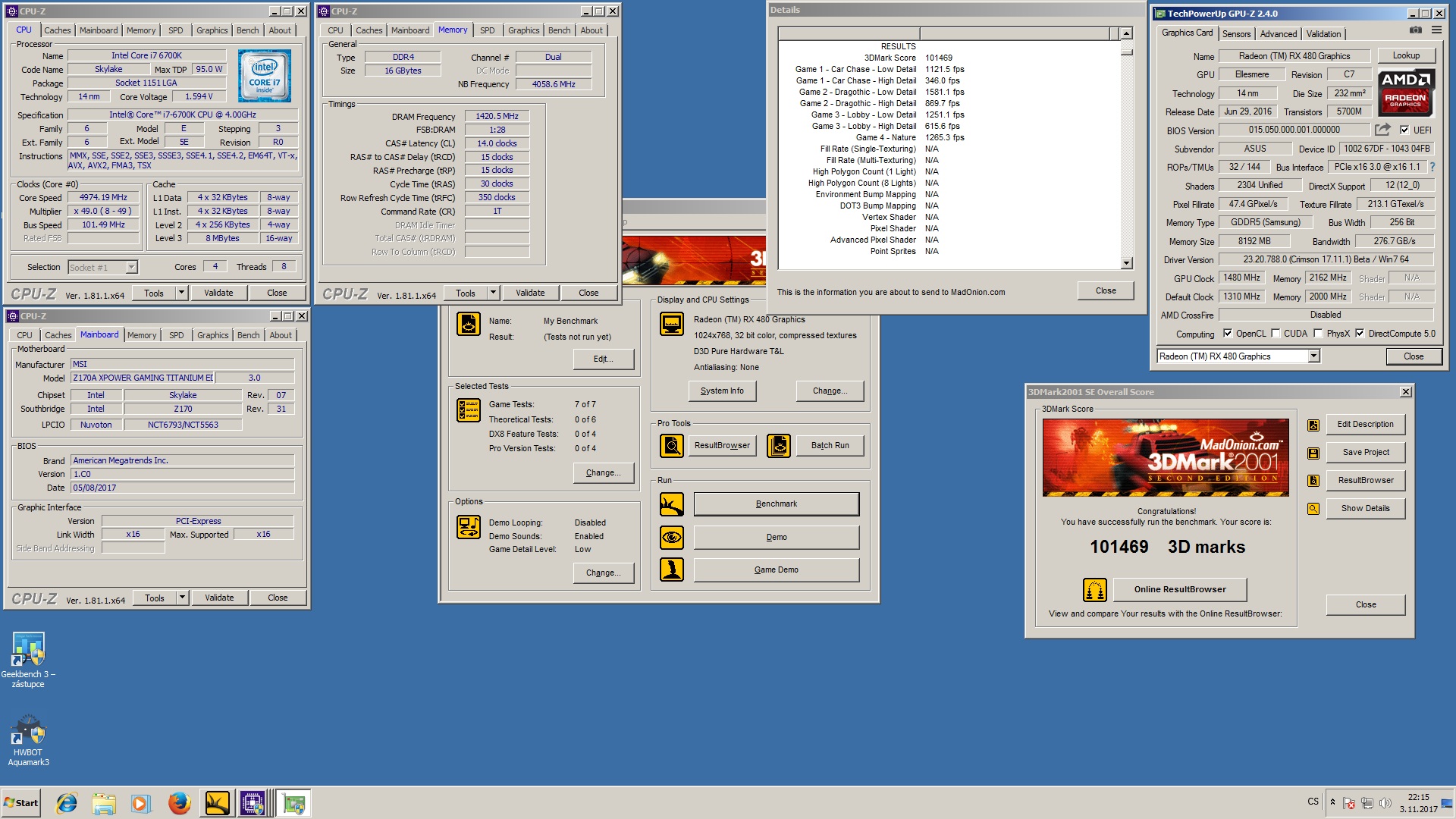The height and width of the screenshot is (819, 1456).
Task: Click the GPU-Z screenshot camera icon
Action: [x=1415, y=30]
